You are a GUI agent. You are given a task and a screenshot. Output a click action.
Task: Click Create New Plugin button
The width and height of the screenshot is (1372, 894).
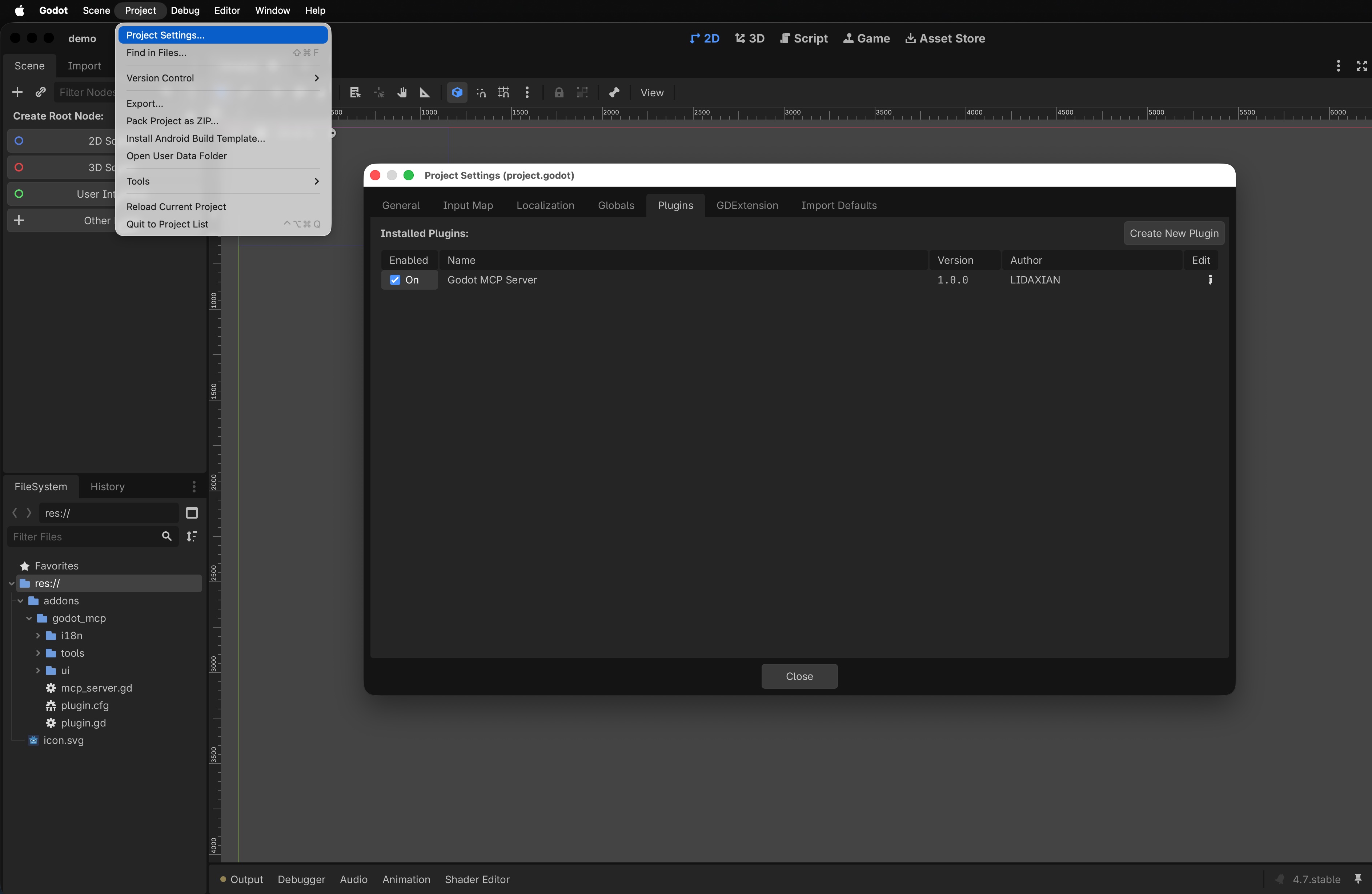pyautogui.click(x=1174, y=233)
